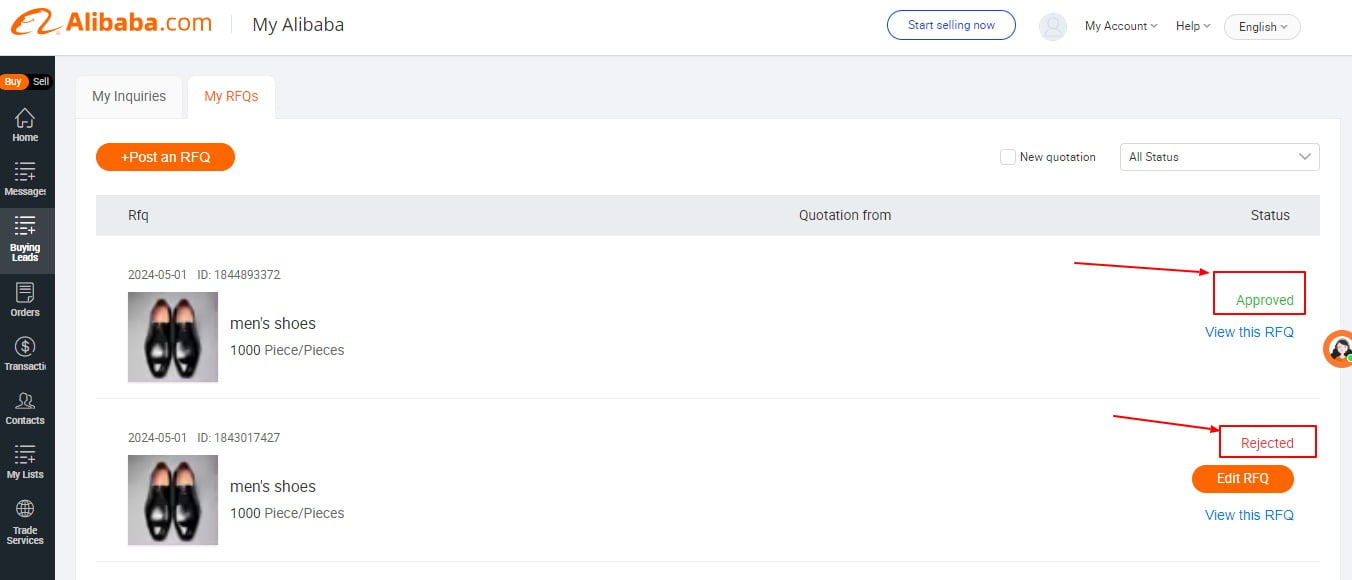Click the user profile avatar icon

(1053, 26)
